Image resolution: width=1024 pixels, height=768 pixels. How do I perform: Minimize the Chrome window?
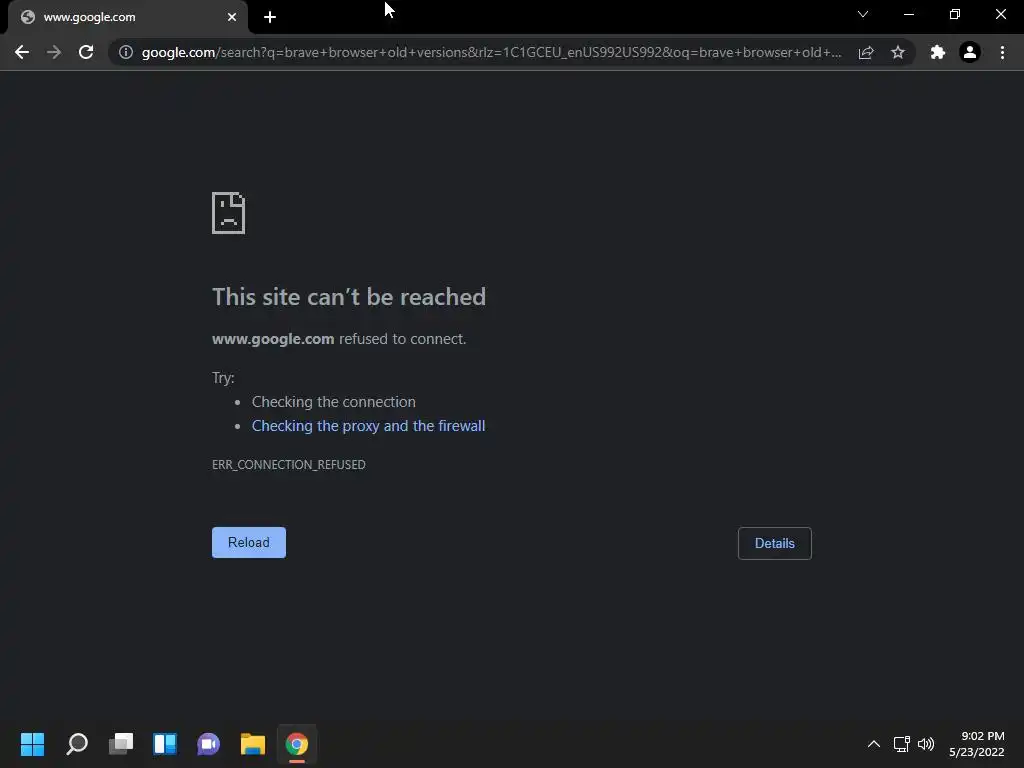[x=908, y=14]
